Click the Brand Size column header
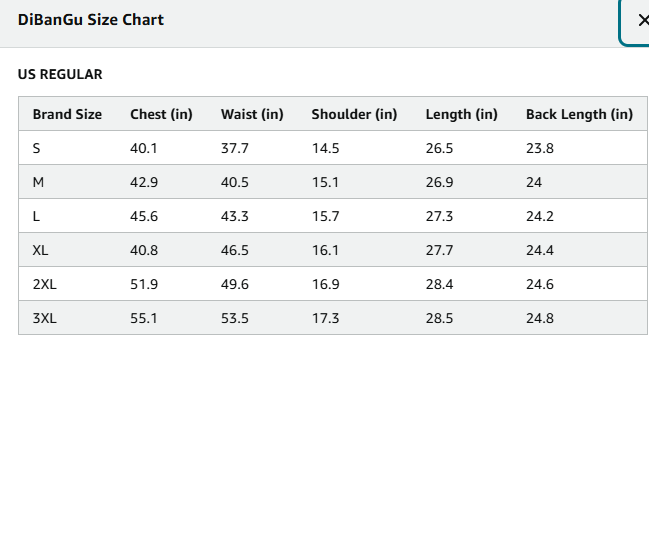Viewport: 649px width, 552px height. click(67, 114)
